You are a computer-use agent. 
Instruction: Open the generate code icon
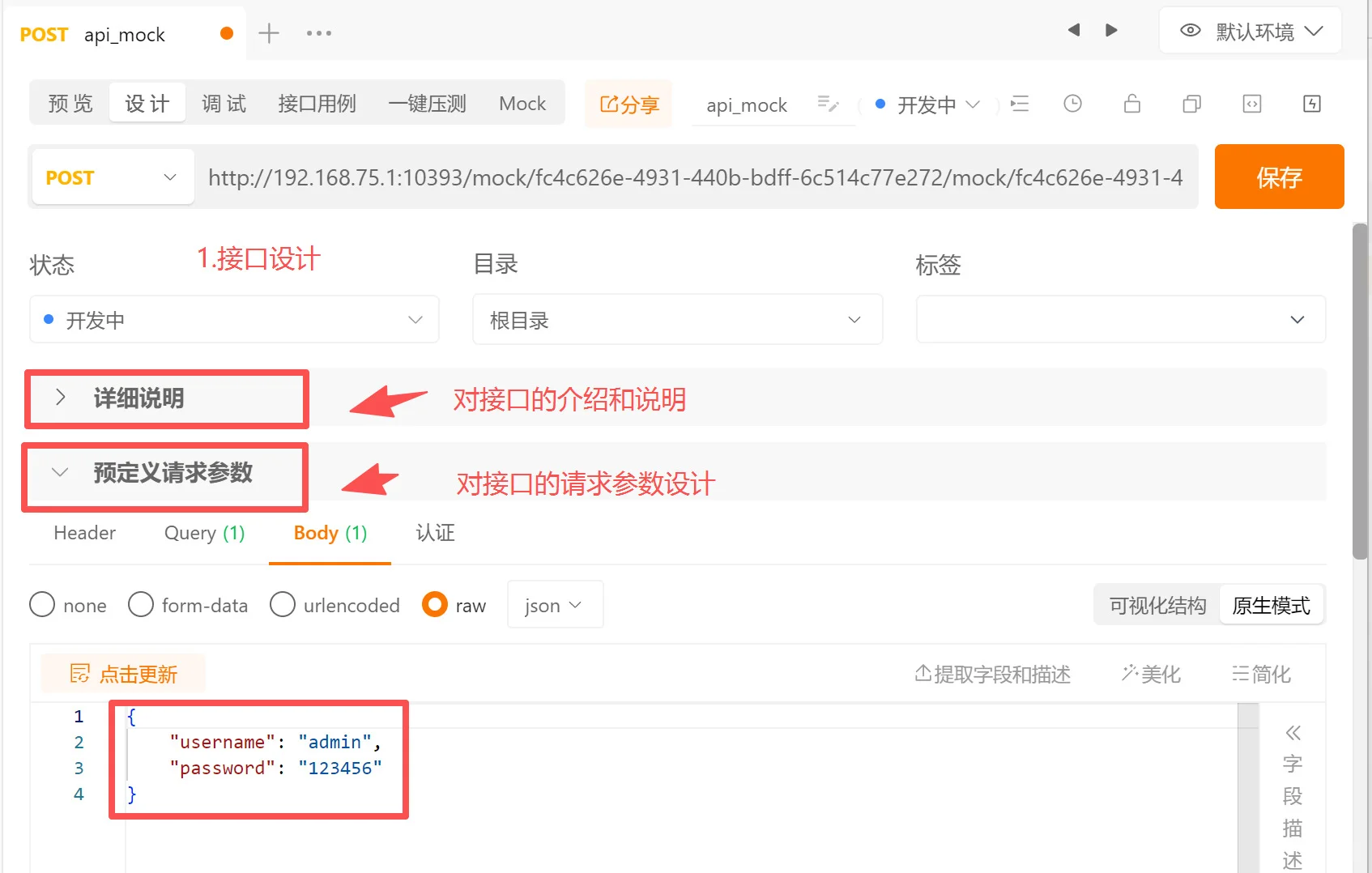tap(1251, 104)
